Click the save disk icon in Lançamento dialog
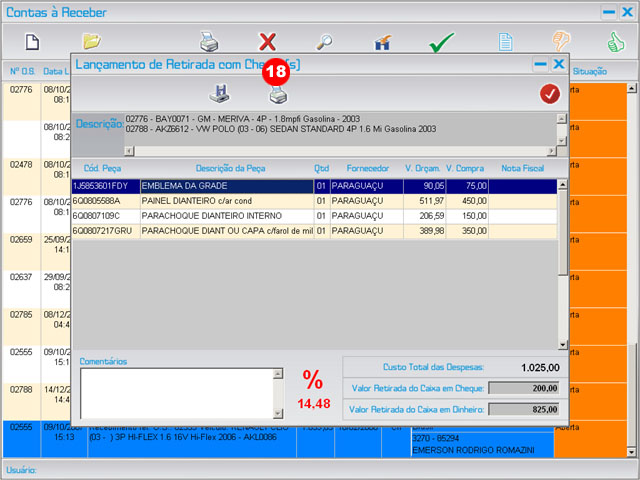 [220, 93]
